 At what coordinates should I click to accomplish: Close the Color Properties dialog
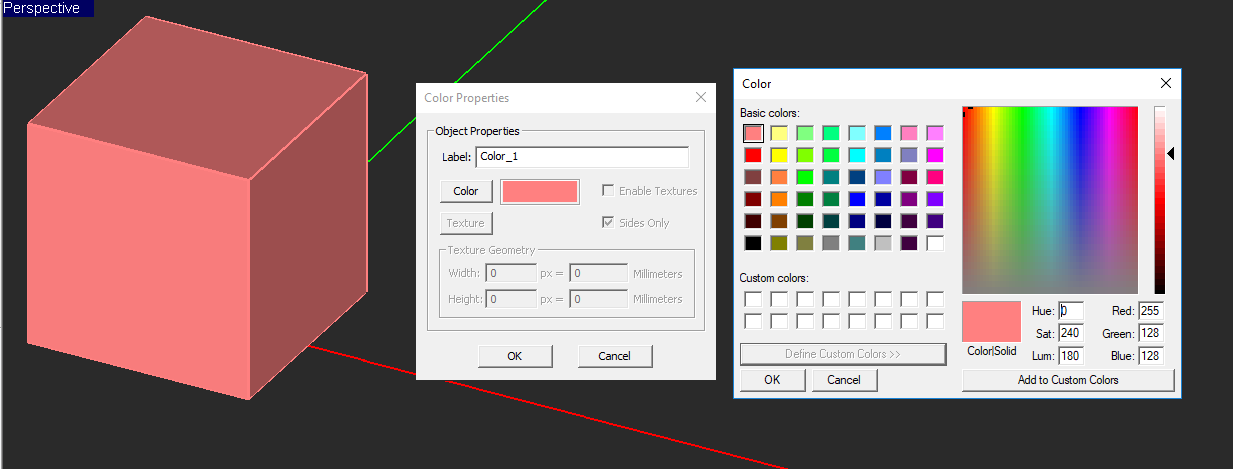(701, 97)
